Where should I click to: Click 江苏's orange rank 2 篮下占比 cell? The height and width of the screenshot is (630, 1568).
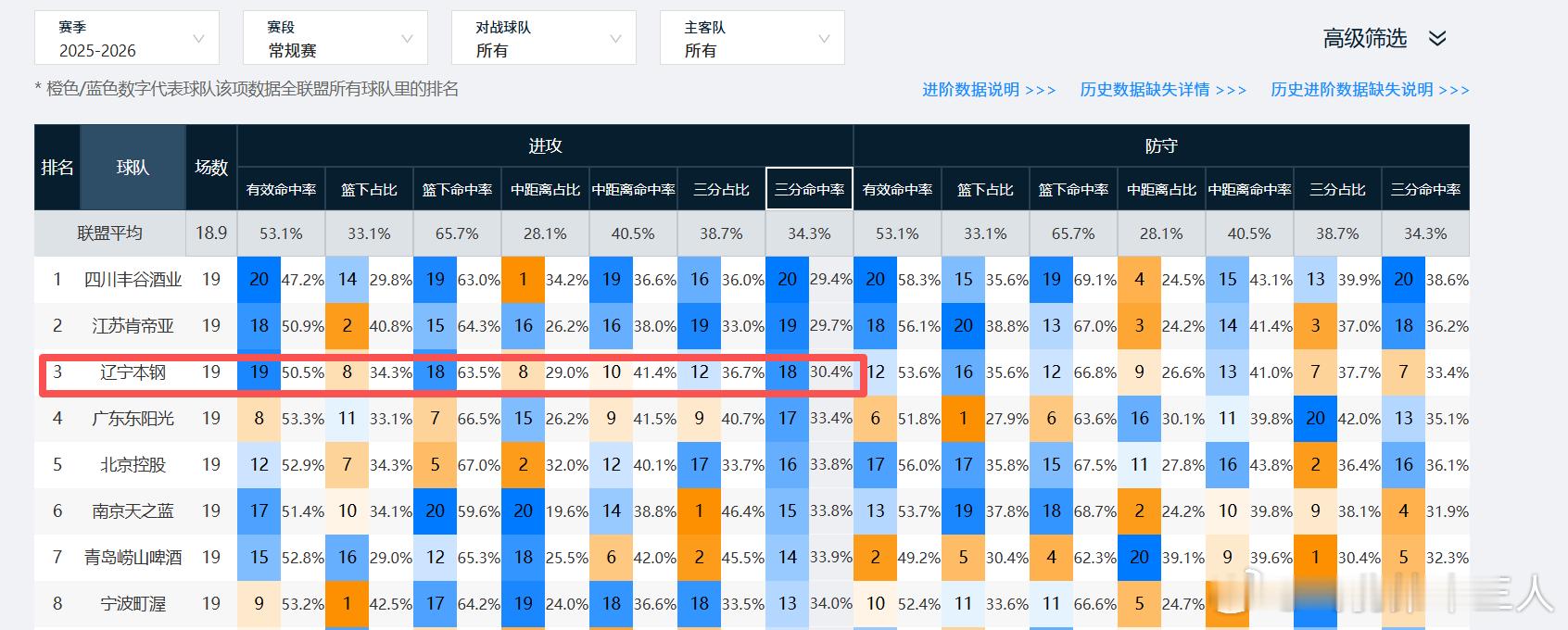(x=348, y=326)
